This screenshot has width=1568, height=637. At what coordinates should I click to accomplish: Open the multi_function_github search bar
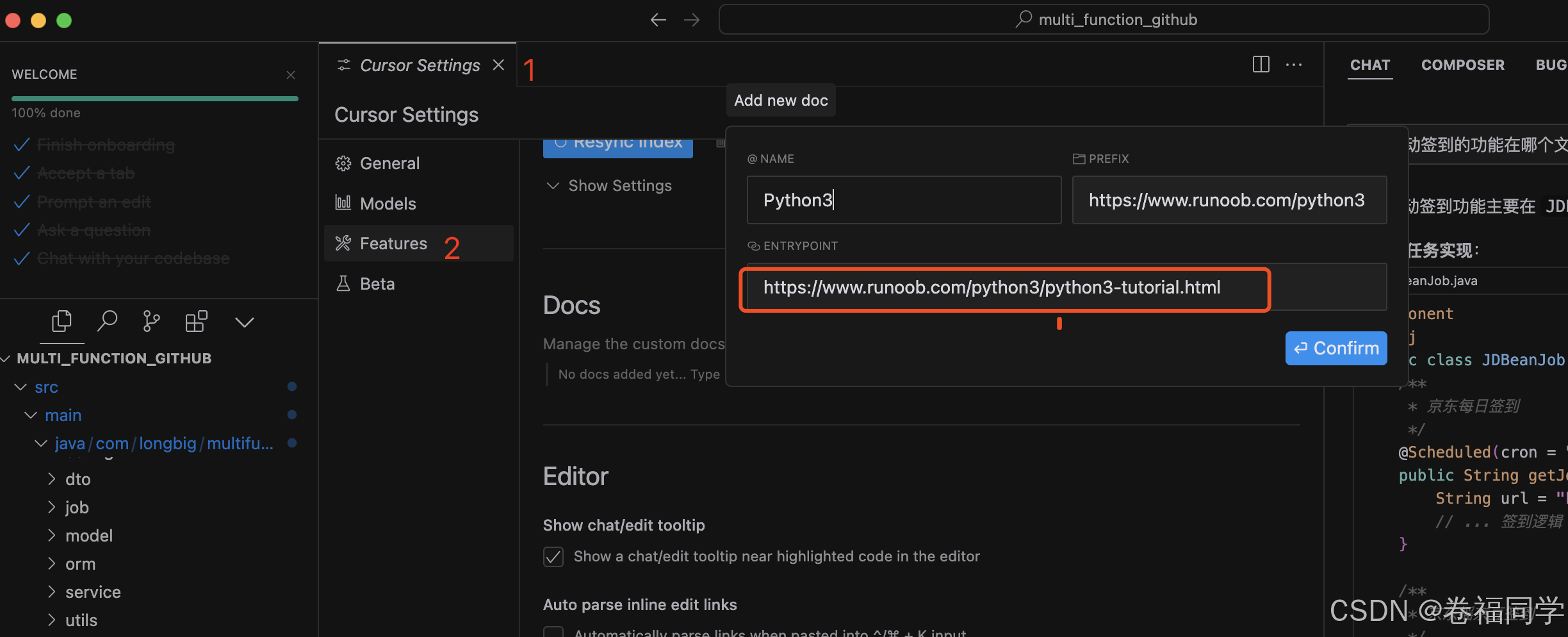[x=1104, y=20]
